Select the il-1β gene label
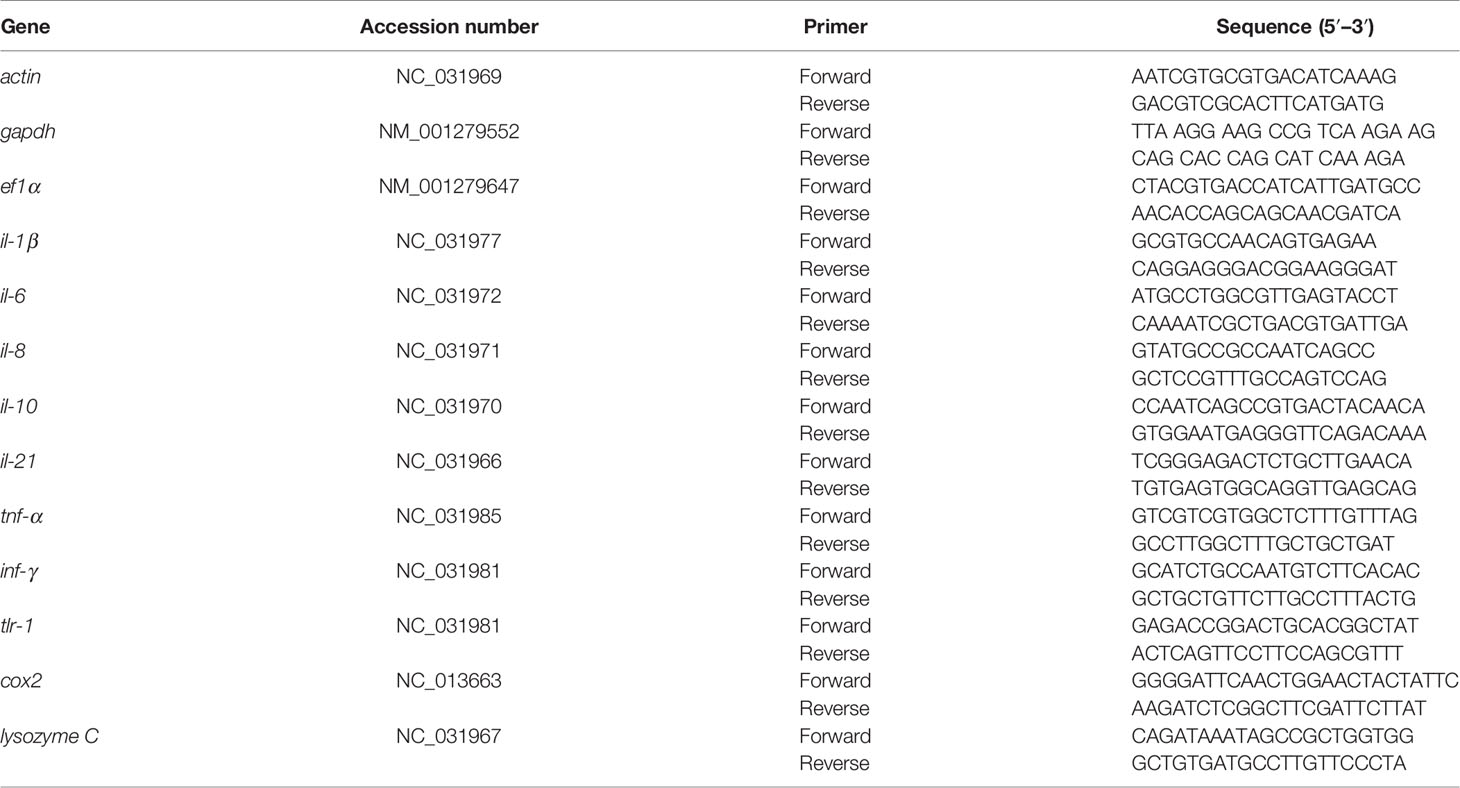This screenshot has width=1460, height=788. click(x=21, y=241)
